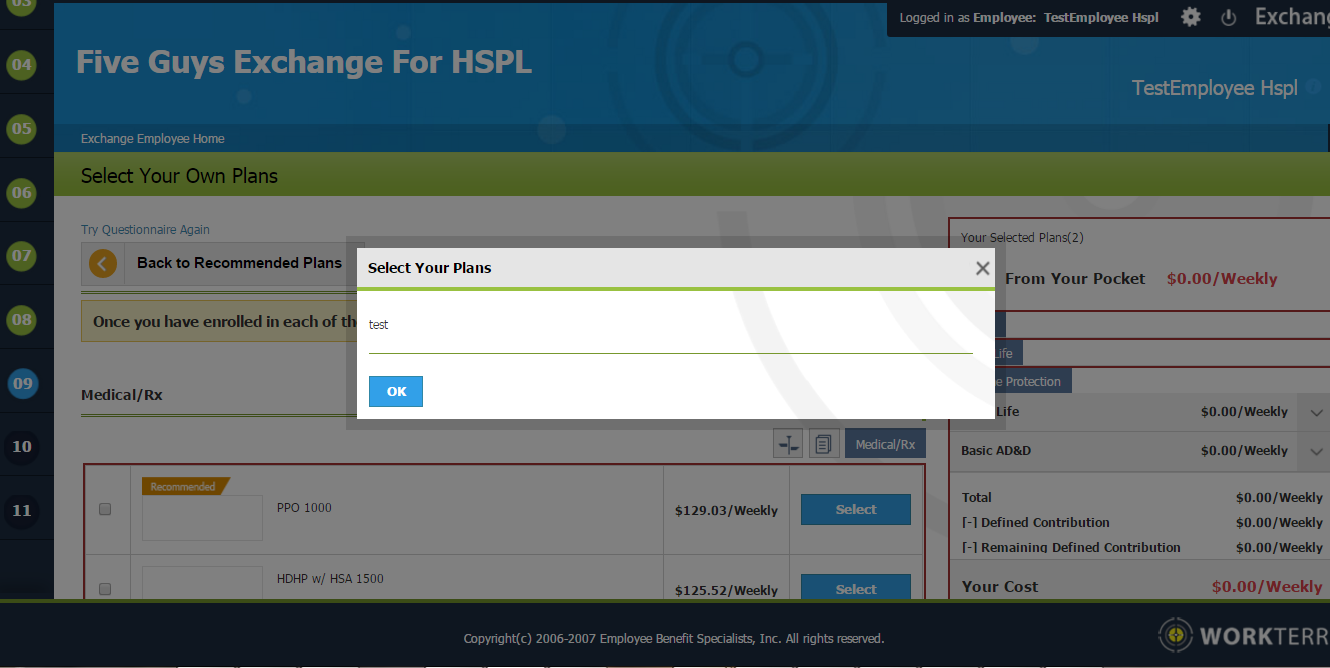The height and width of the screenshot is (668, 1330).
Task: Open Try Questionnaire Again link
Action: pyautogui.click(x=145, y=230)
